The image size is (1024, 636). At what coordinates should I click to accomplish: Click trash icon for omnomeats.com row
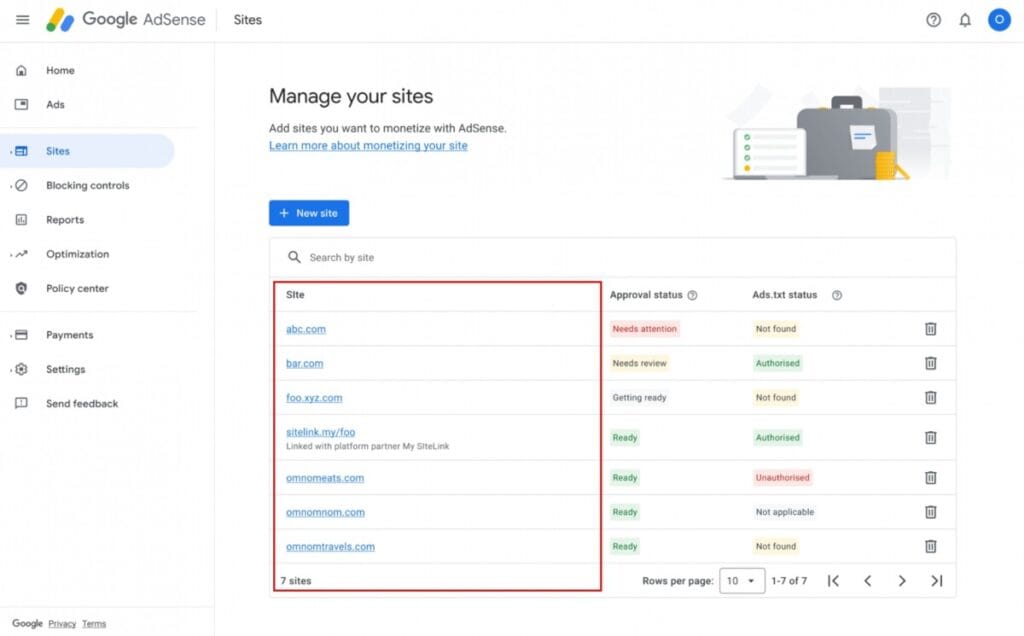pos(930,478)
